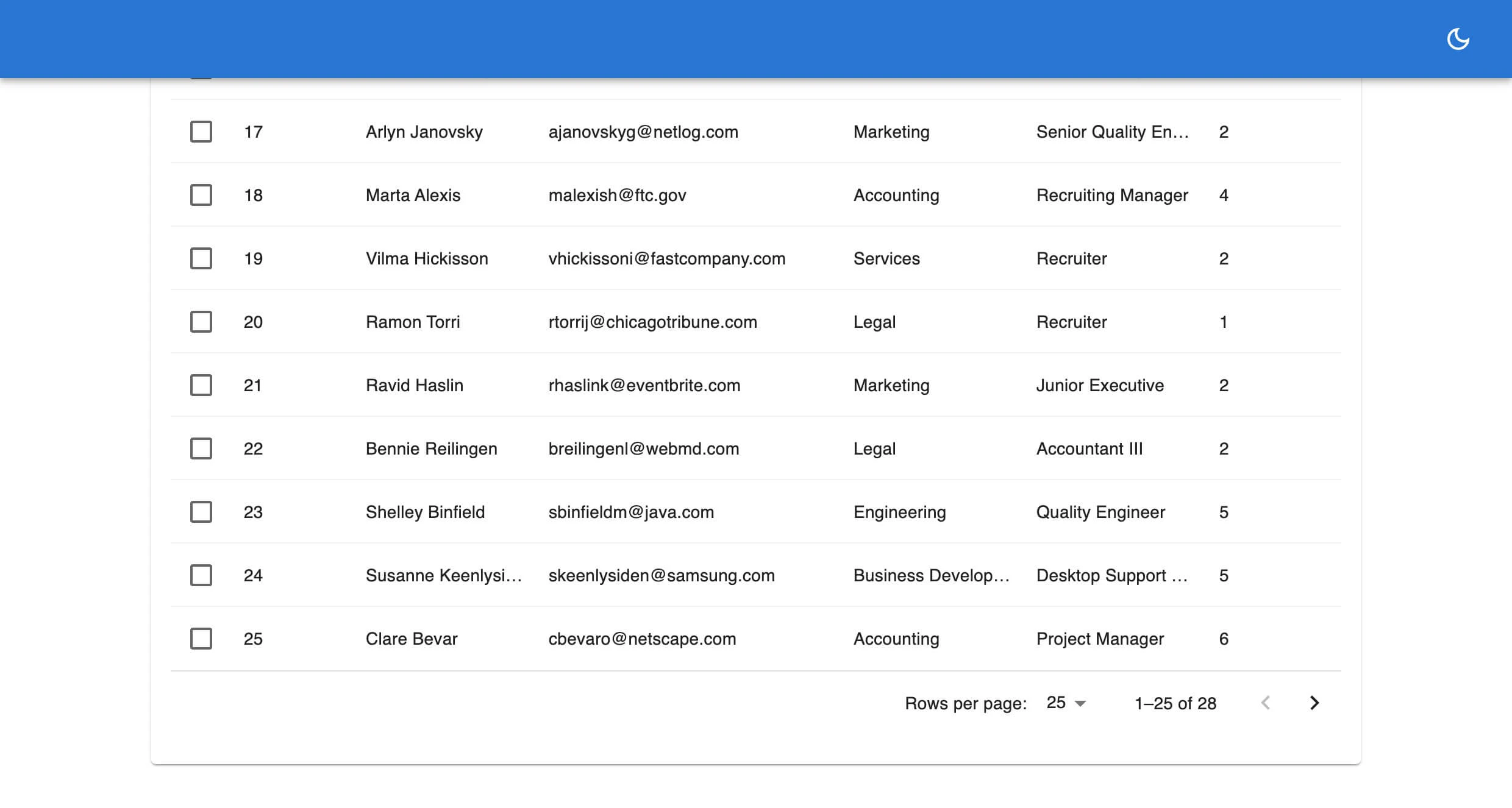Click the Marketing department cell
This screenshot has height=808, width=1512.
coord(891,132)
